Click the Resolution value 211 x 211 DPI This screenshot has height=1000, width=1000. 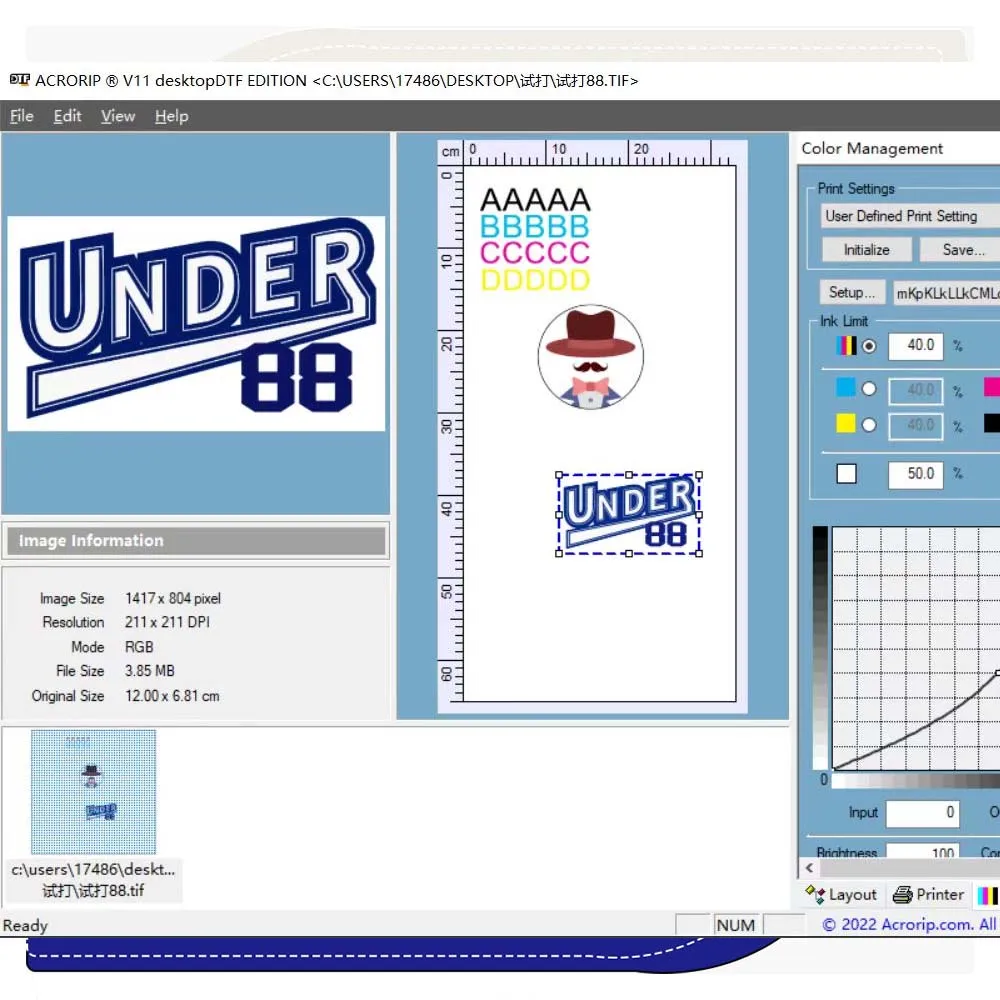coord(167,622)
